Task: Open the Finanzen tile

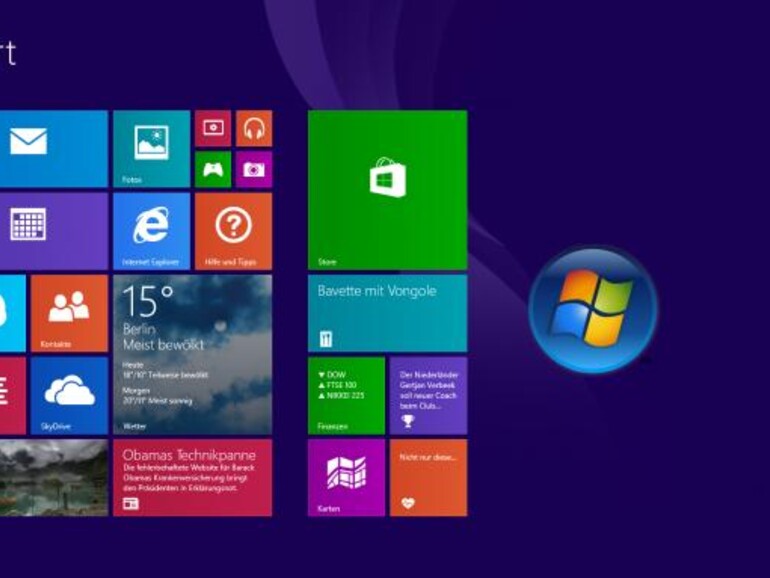Action: coord(346,396)
